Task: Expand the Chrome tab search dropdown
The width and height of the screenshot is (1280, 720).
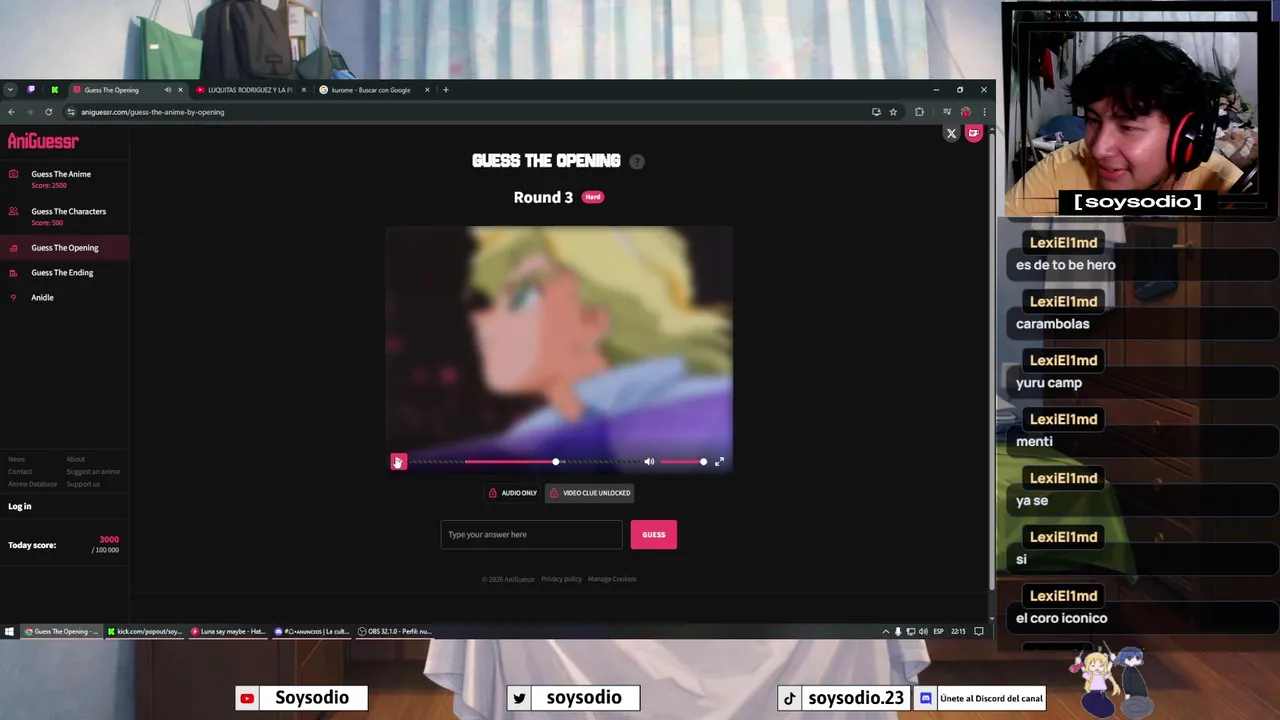Action: (10, 90)
